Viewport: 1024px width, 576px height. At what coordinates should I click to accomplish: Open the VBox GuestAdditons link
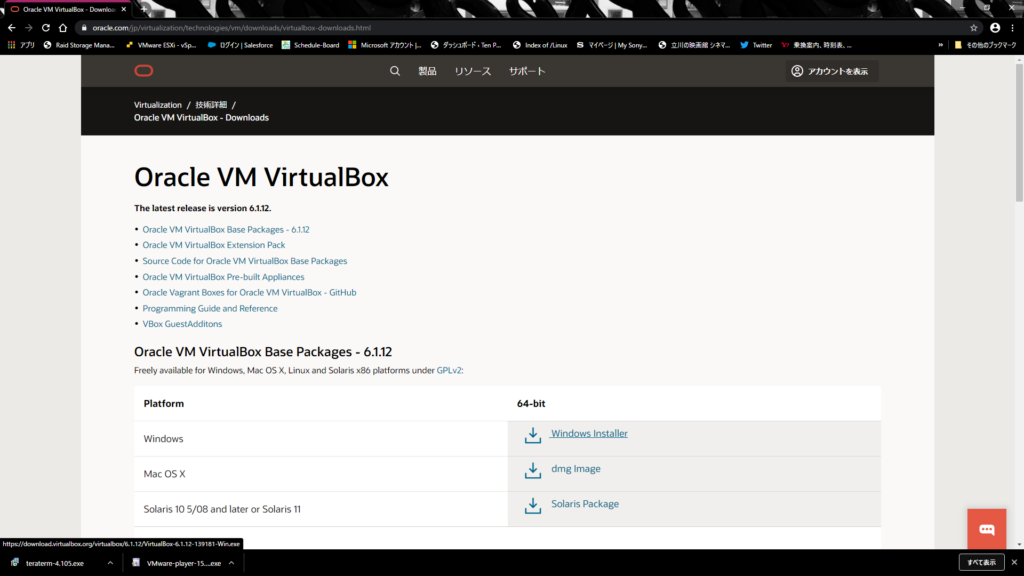tap(182, 324)
